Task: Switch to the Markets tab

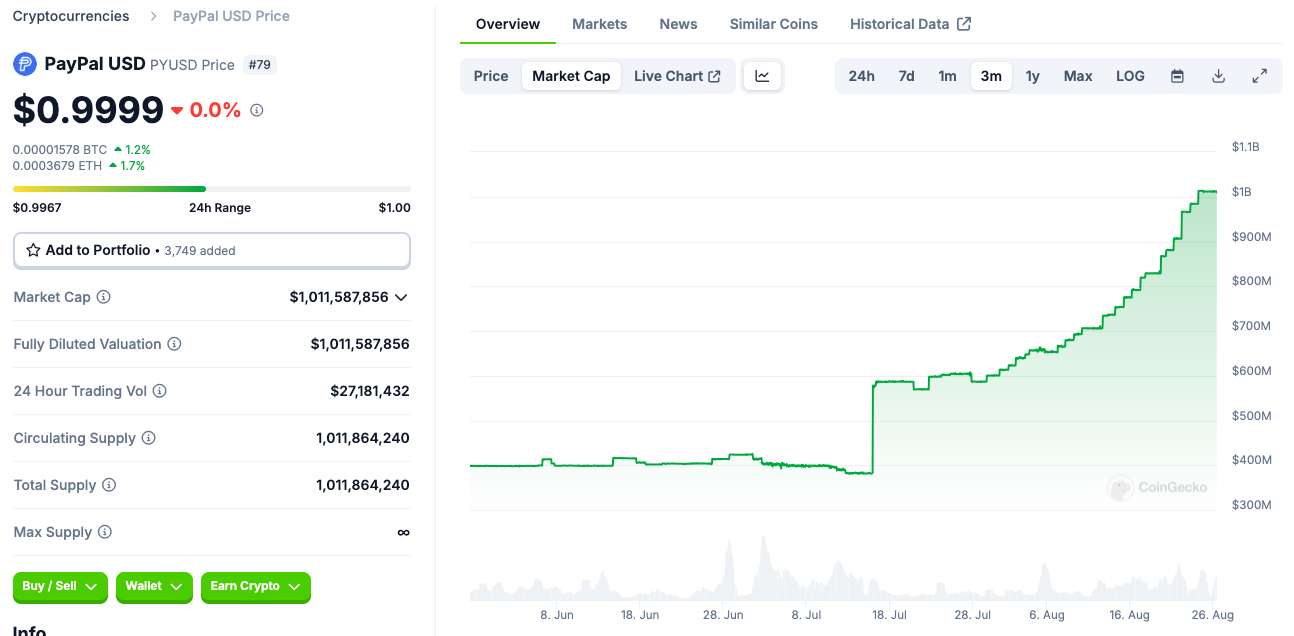Action: pyautogui.click(x=599, y=24)
